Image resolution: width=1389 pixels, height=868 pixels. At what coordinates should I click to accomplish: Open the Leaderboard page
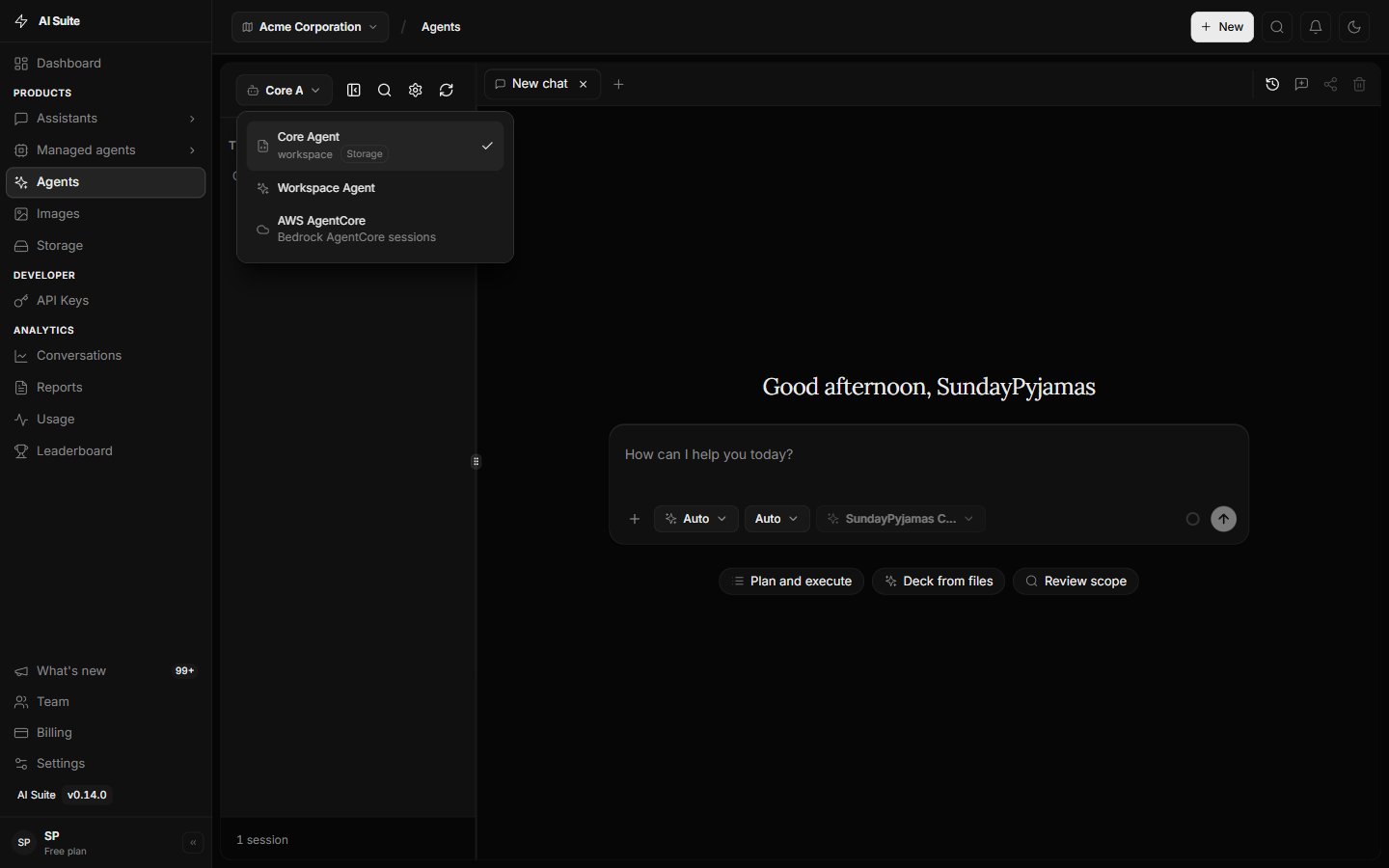(x=106, y=451)
